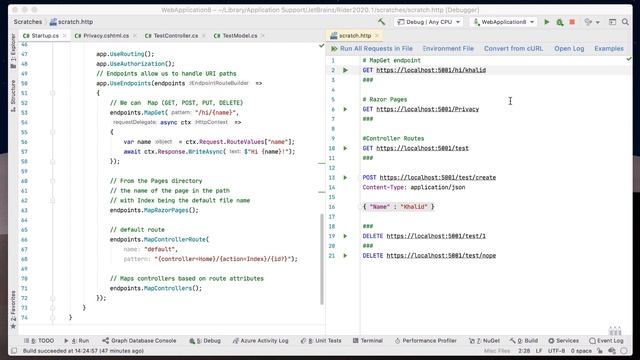
Task: Open the NuGet tool window
Action: (484, 340)
